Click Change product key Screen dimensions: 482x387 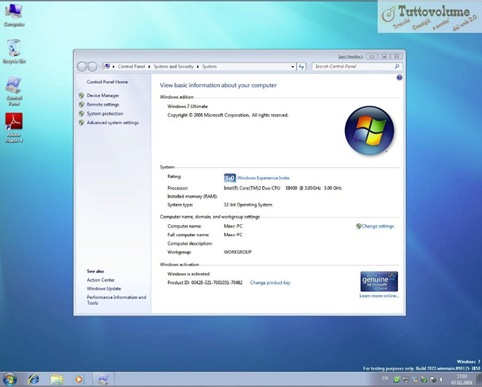(270, 283)
